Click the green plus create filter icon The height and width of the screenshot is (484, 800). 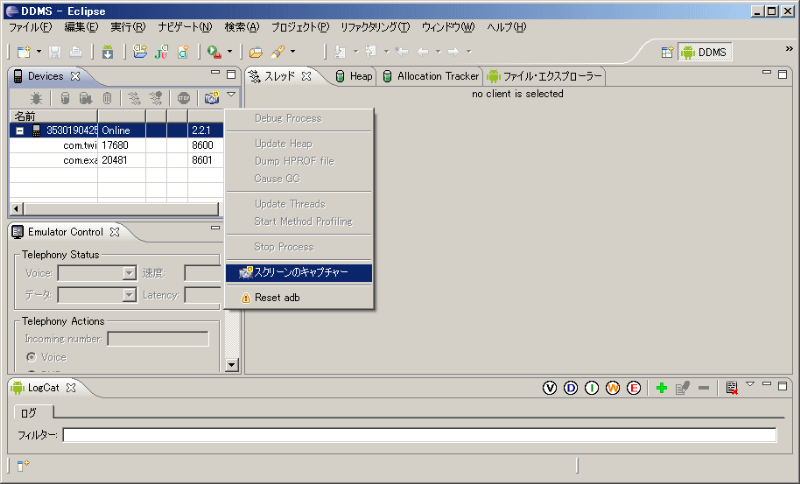coord(662,388)
